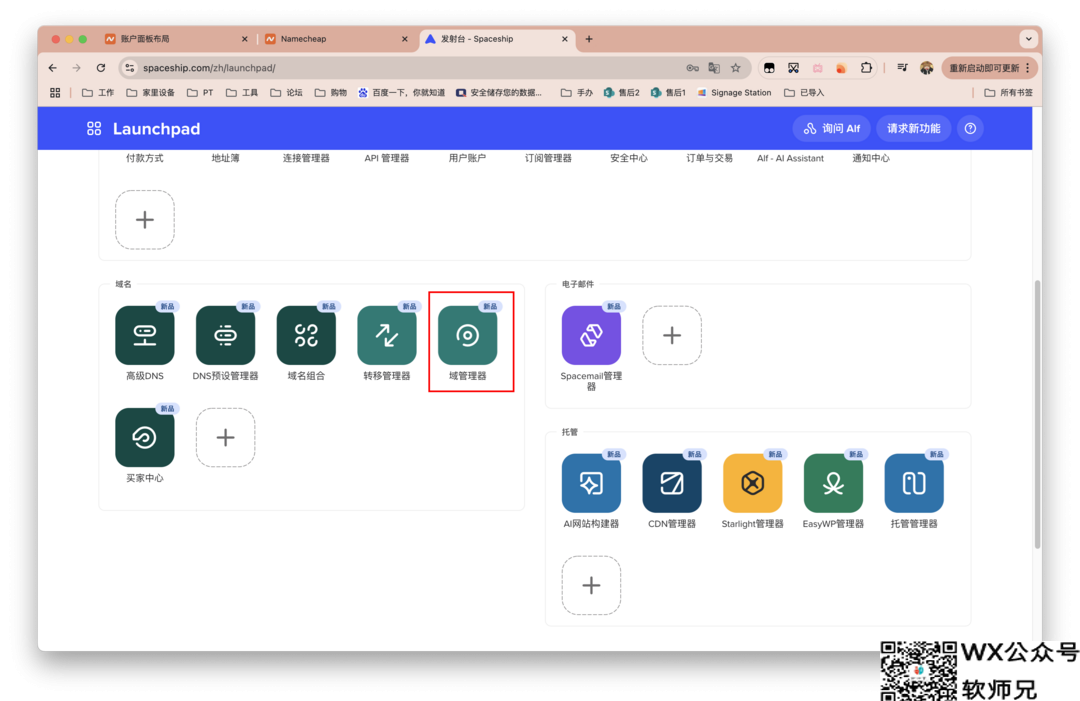Open the 域管理器 app icon
1080x701 pixels.
coord(468,335)
